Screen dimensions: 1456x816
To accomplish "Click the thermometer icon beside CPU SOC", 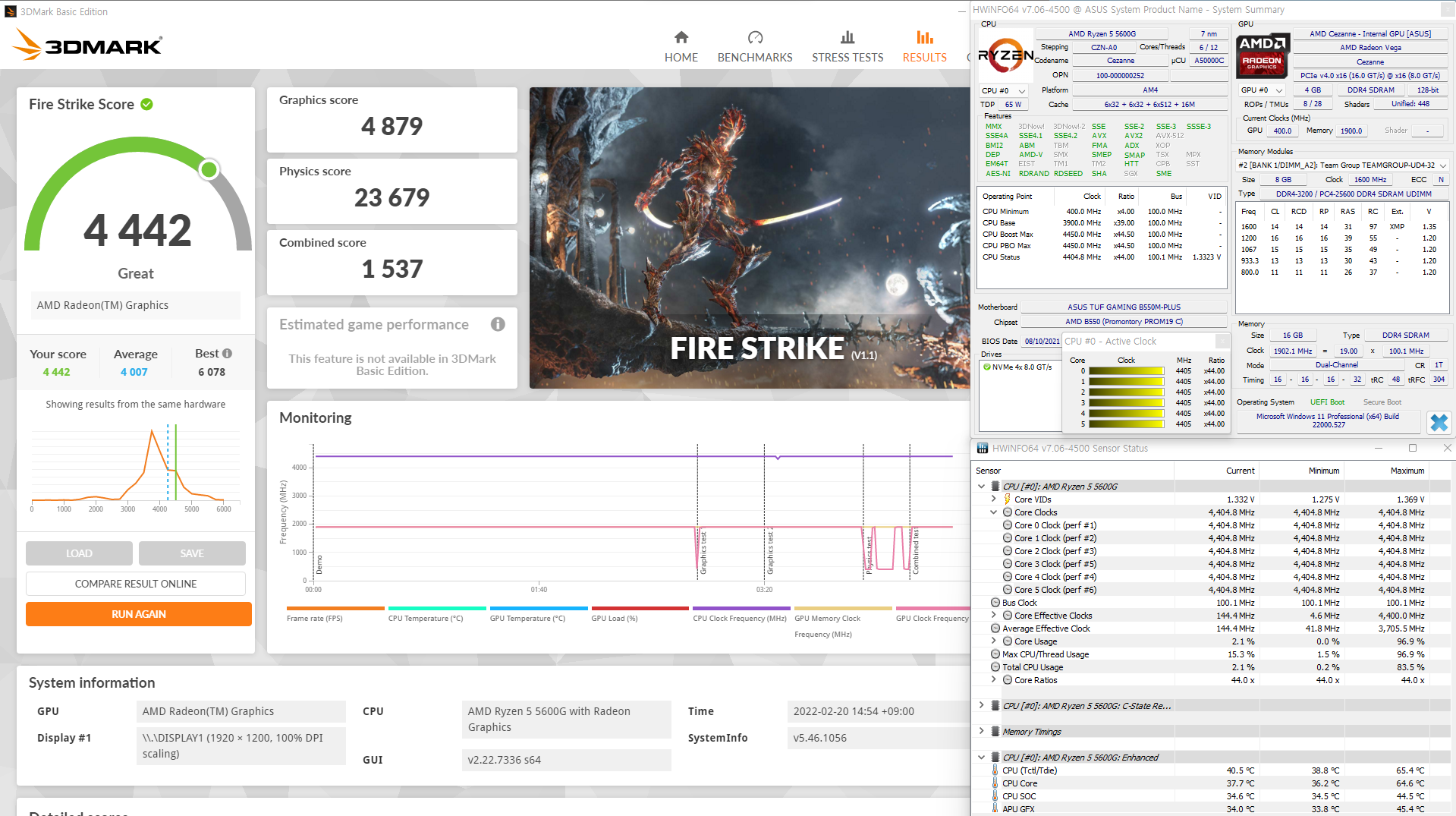I will pyautogui.click(x=995, y=796).
